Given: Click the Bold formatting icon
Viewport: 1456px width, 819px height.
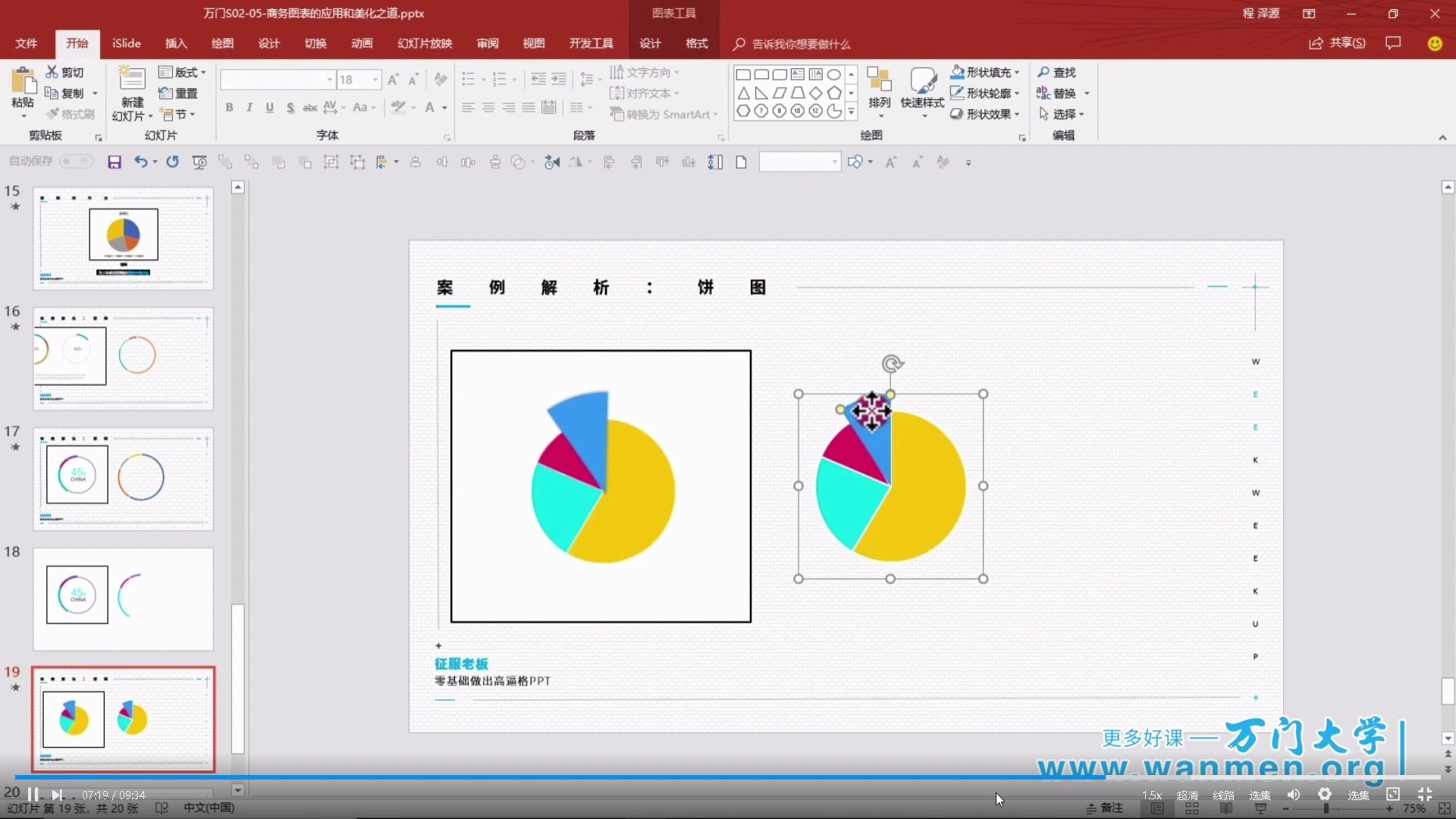Looking at the screenshot, I should tap(229, 108).
